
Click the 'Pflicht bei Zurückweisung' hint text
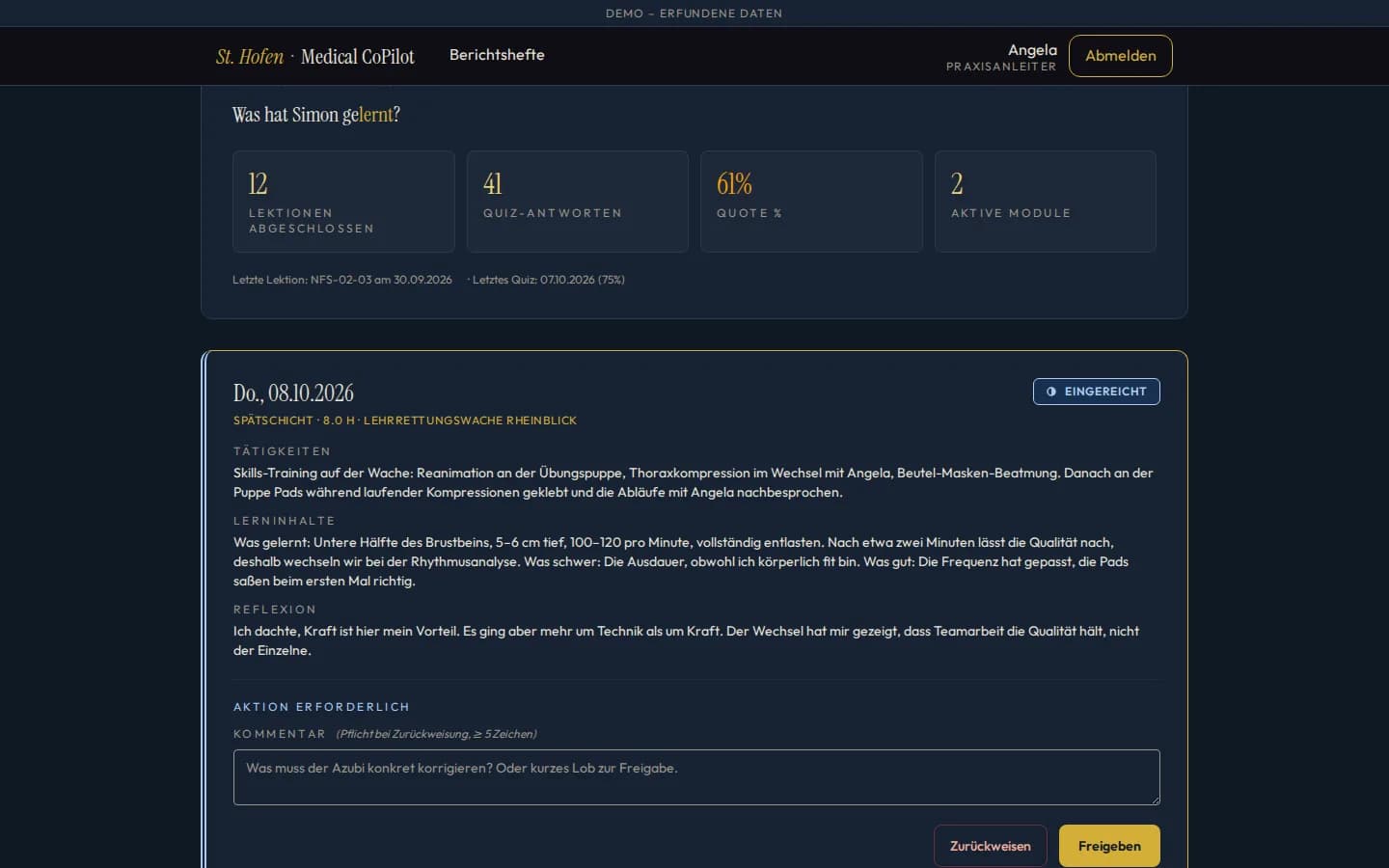click(x=436, y=734)
